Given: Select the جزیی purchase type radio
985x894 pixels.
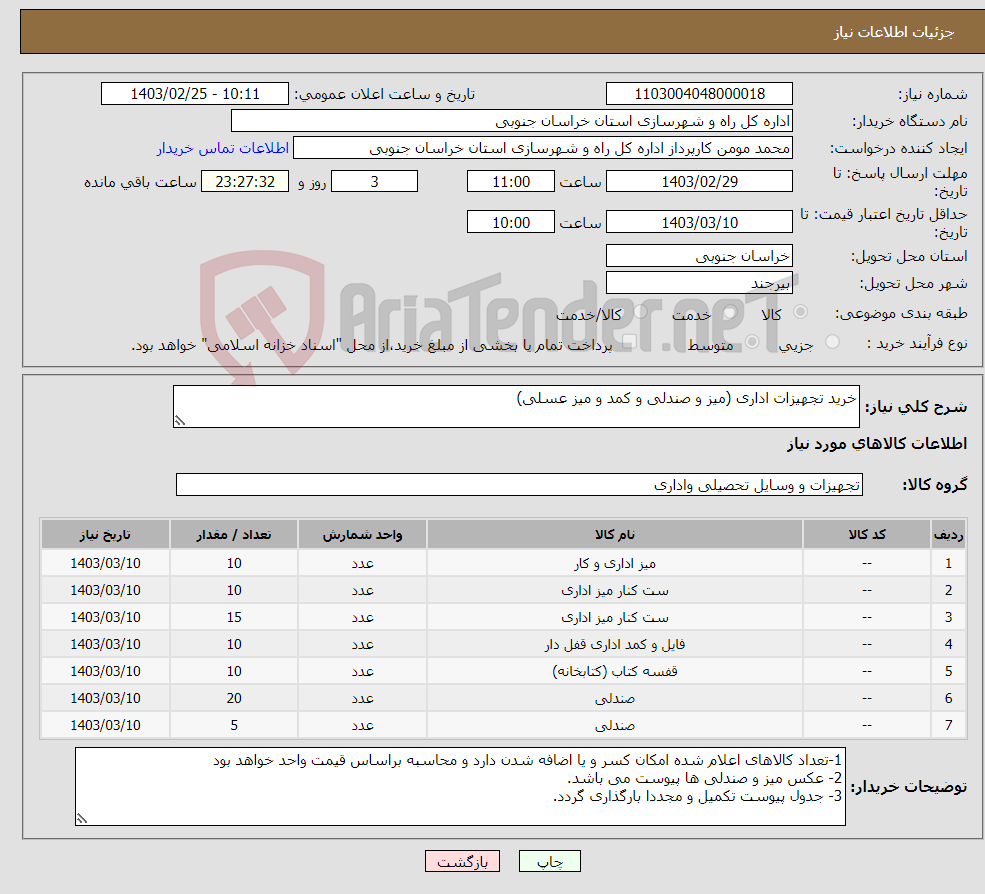Looking at the screenshot, I should coord(832,342).
